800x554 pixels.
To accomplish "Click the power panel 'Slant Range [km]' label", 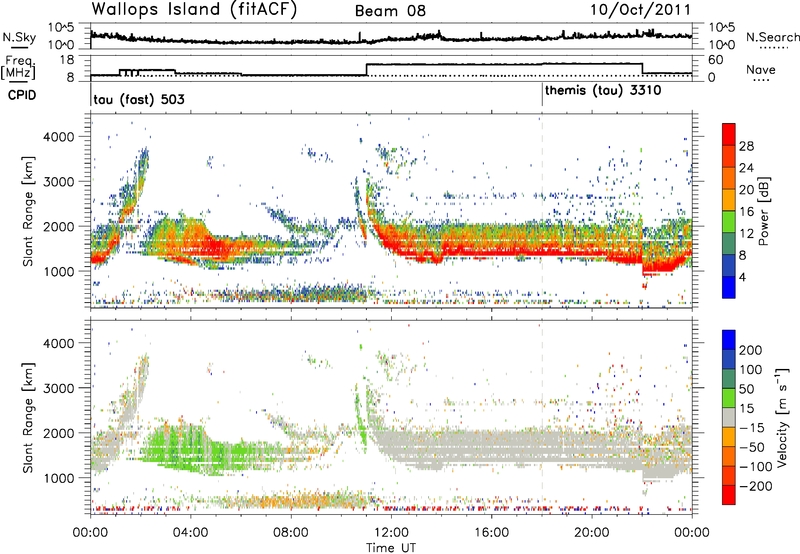I will click(29, 211).
